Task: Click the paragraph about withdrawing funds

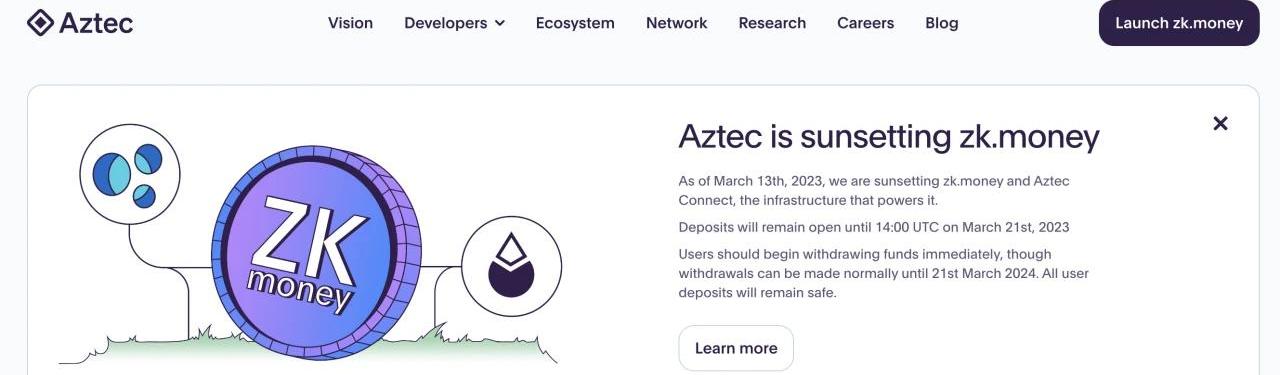Action: [x=883, y=273]
